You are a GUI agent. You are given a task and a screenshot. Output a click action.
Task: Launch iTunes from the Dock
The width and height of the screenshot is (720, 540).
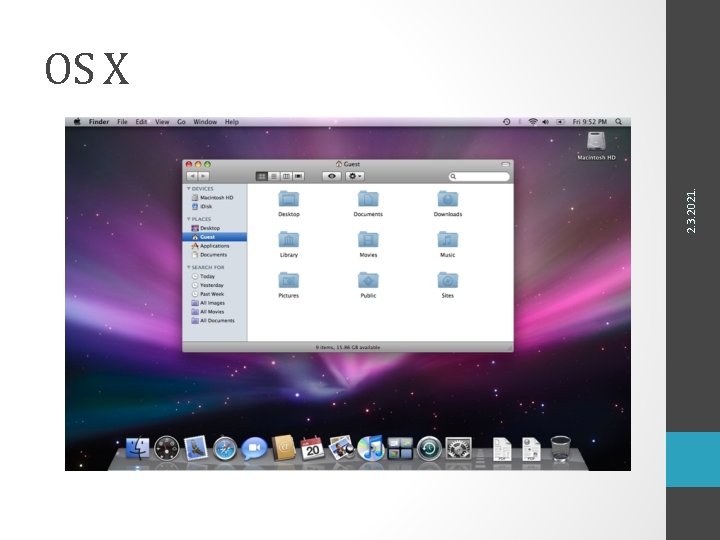pyautogui.click(x=370, y=449)
